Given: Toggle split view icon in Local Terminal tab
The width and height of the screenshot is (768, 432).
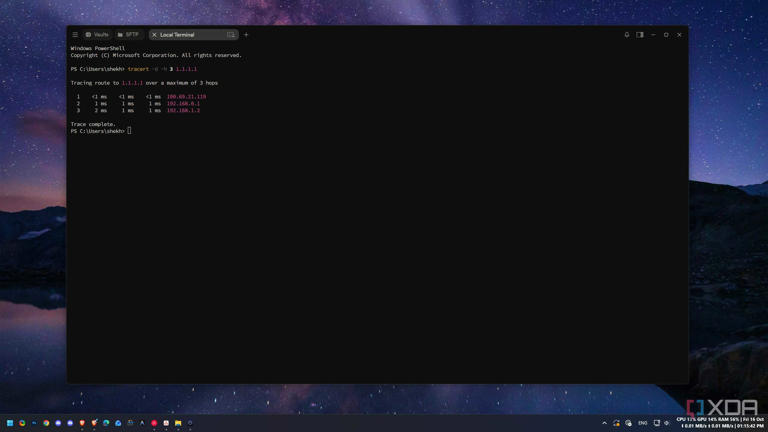Looking at the screenshot, I should (231, 35).
